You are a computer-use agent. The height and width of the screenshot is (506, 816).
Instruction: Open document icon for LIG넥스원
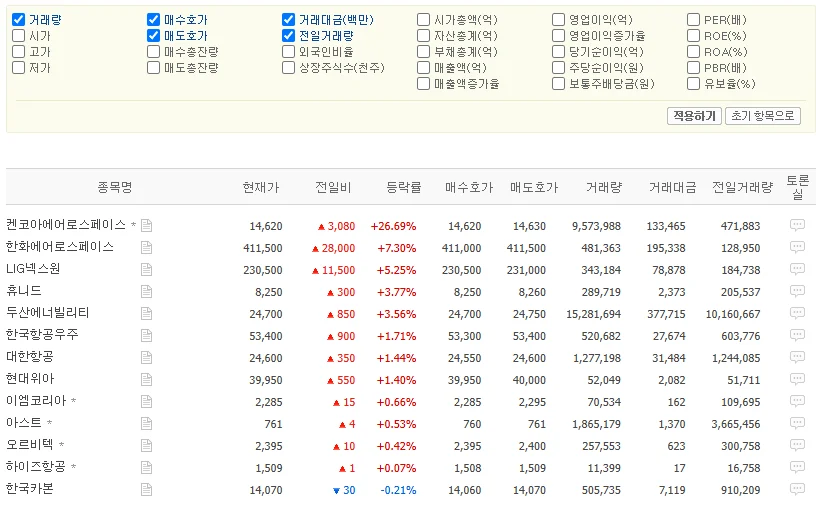[x=147, y=269]
